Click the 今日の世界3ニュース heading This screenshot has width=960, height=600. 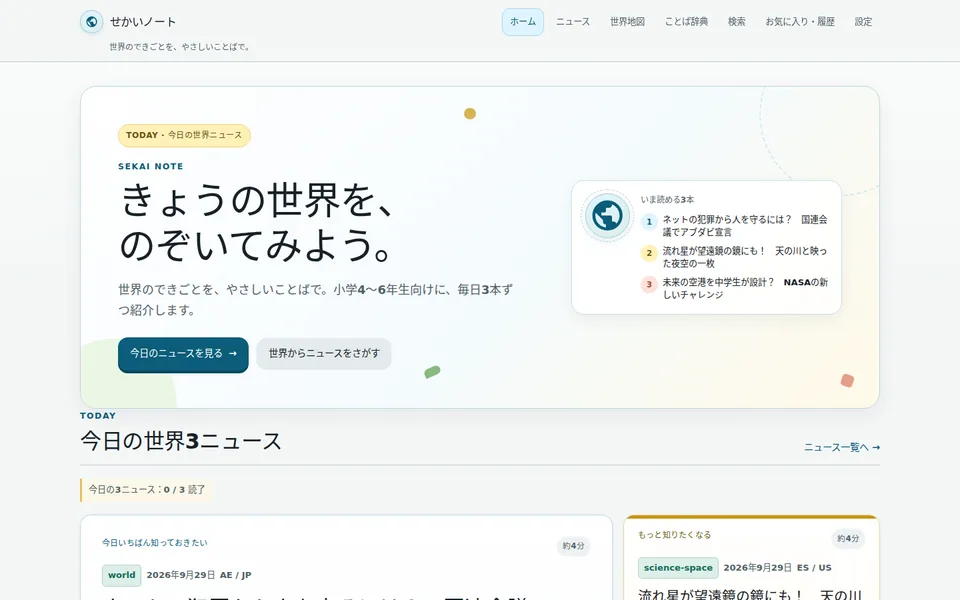coord(181,441)
